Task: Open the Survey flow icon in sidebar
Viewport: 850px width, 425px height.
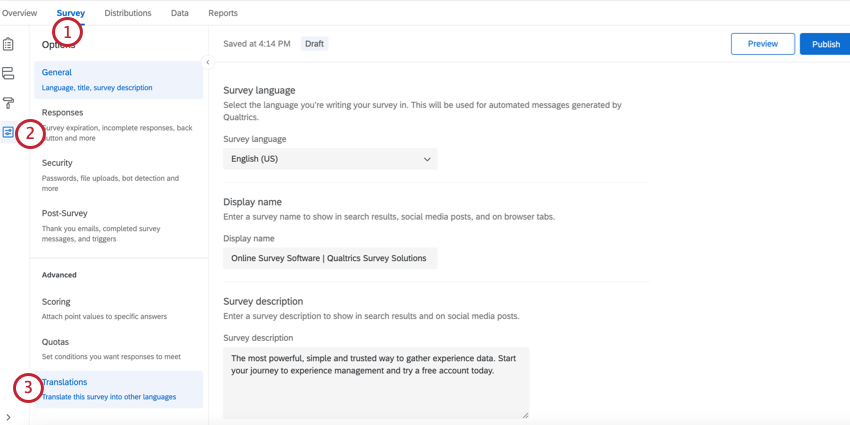Action: tap(8, 74)
